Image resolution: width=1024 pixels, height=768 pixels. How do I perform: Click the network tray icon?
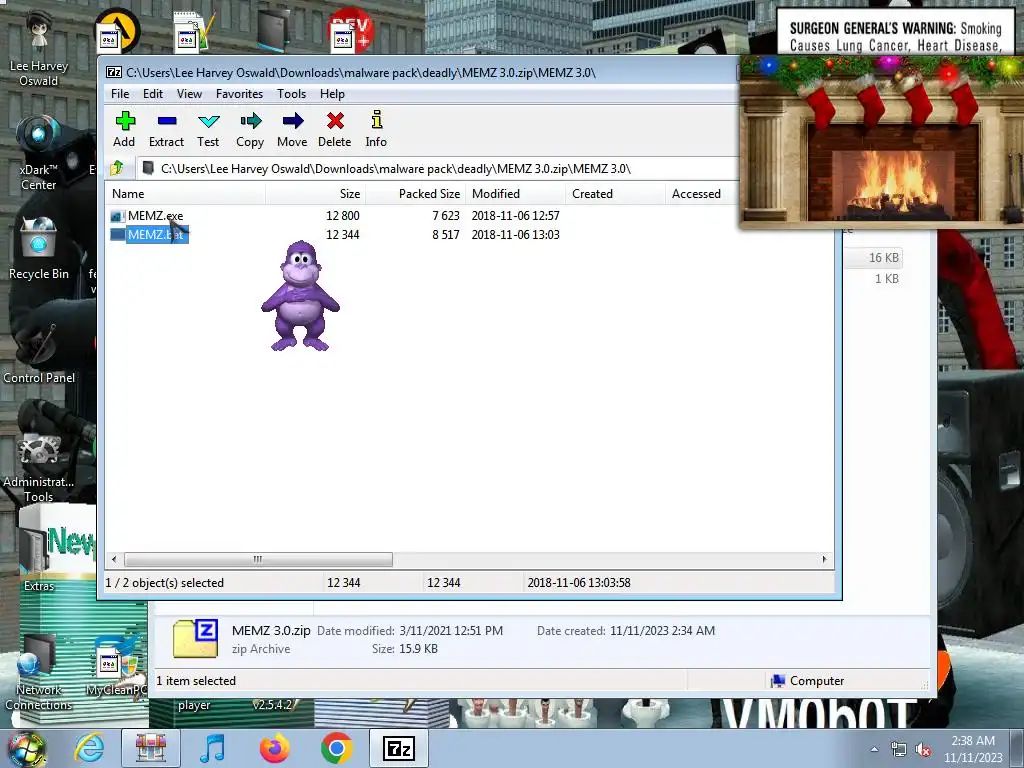[x=899, y=750]
